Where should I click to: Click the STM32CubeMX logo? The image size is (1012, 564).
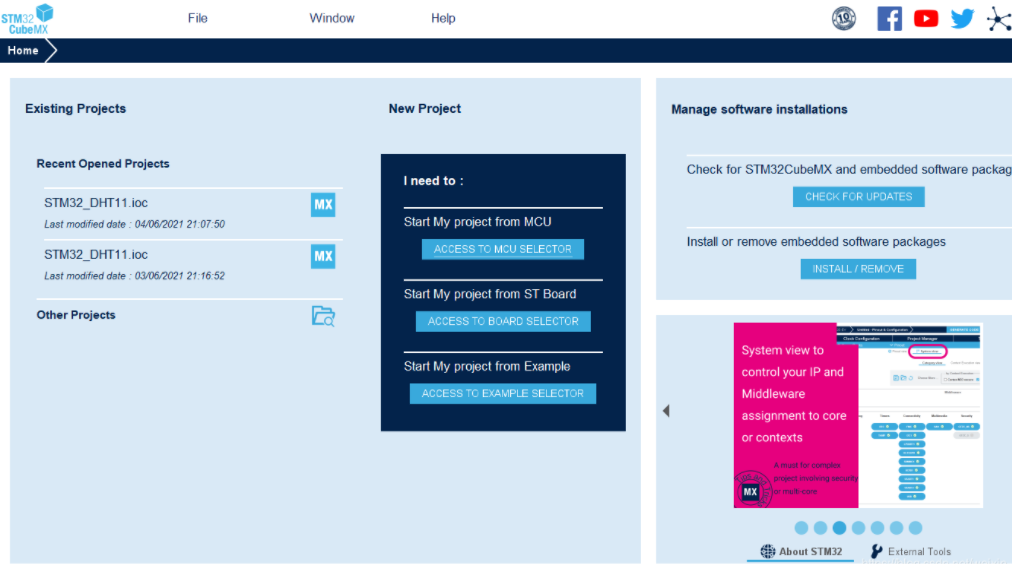tap(27, 19)
